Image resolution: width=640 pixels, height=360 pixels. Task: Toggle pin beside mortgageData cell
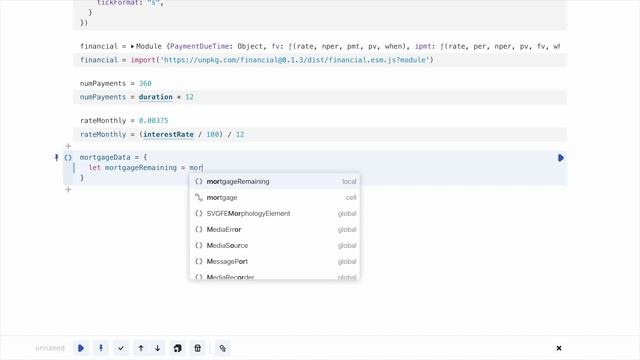(56, 158)
